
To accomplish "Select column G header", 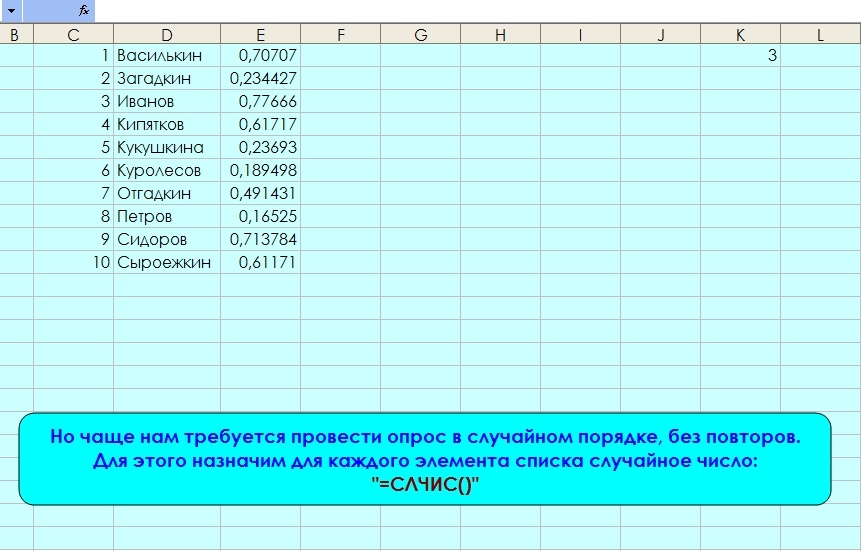I will [x=421, y=35].
